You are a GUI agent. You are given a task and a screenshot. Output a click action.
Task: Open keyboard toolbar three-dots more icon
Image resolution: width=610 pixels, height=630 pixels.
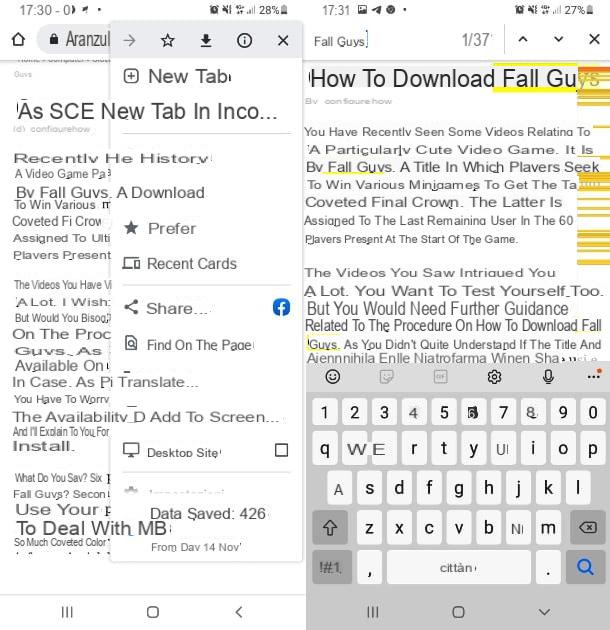tap(594, 375)
